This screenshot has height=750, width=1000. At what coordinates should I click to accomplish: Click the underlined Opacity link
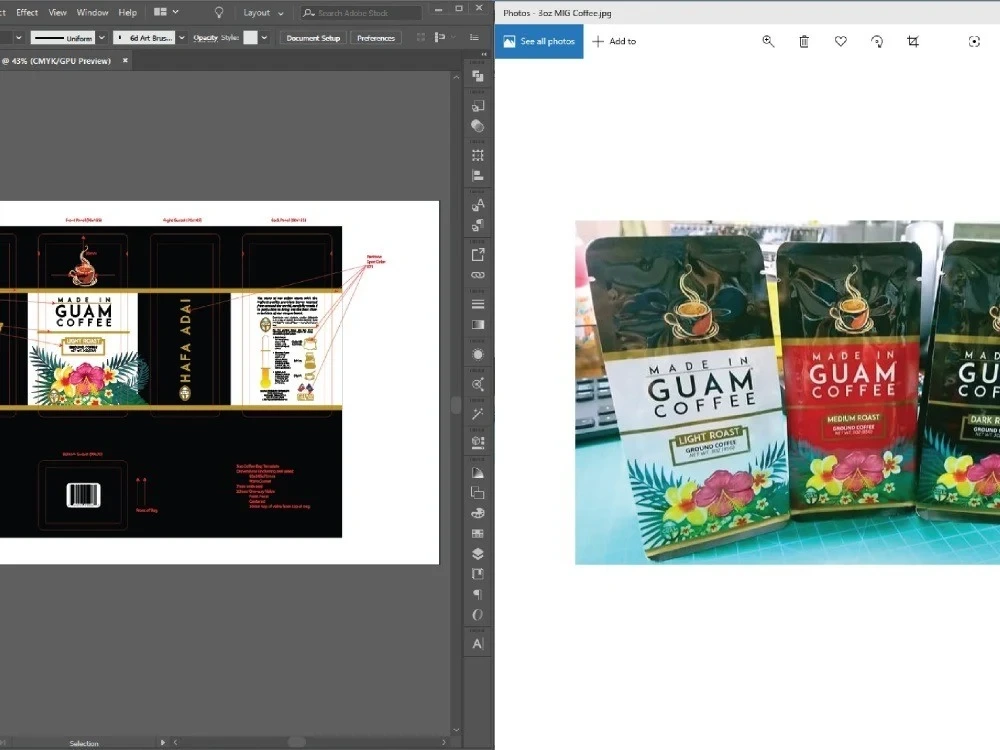click(x=205, y=38)
